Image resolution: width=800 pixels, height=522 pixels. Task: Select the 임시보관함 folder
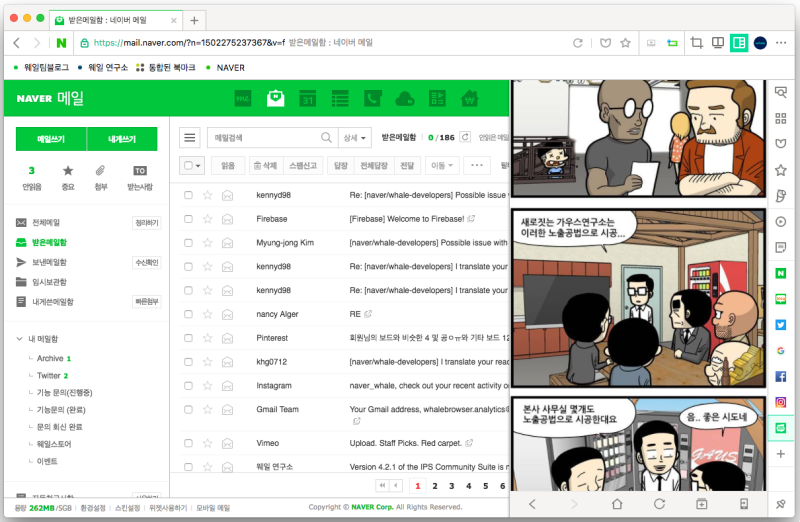coord(49,282)
